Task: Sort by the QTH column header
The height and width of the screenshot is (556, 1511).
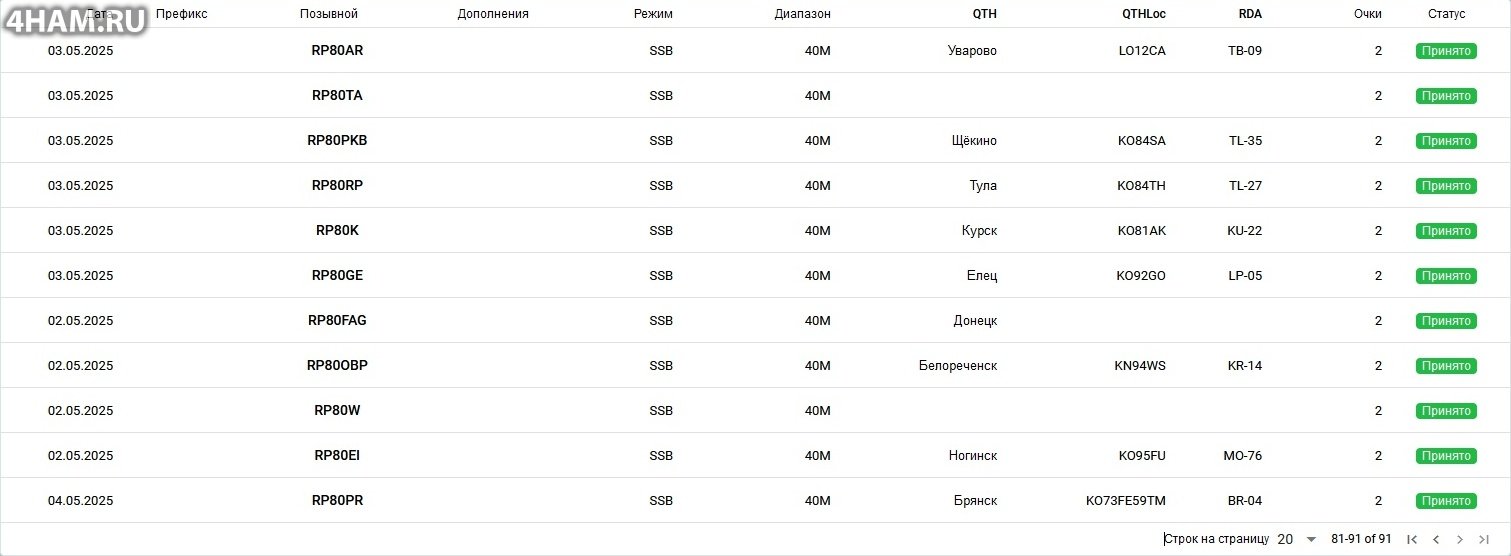Action: [984, 14]
